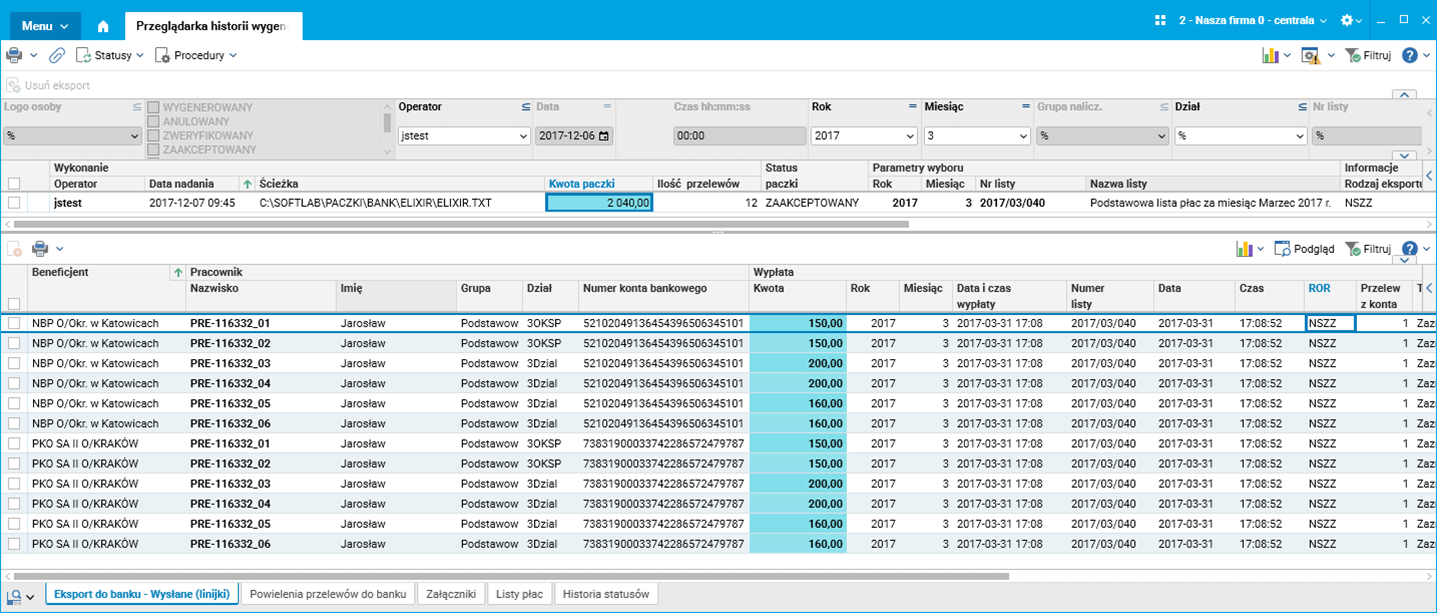The width and height of the screenshot is (1437, 613).
Task: Tick checkbox for the jstest export row
Action: (14, 202)
